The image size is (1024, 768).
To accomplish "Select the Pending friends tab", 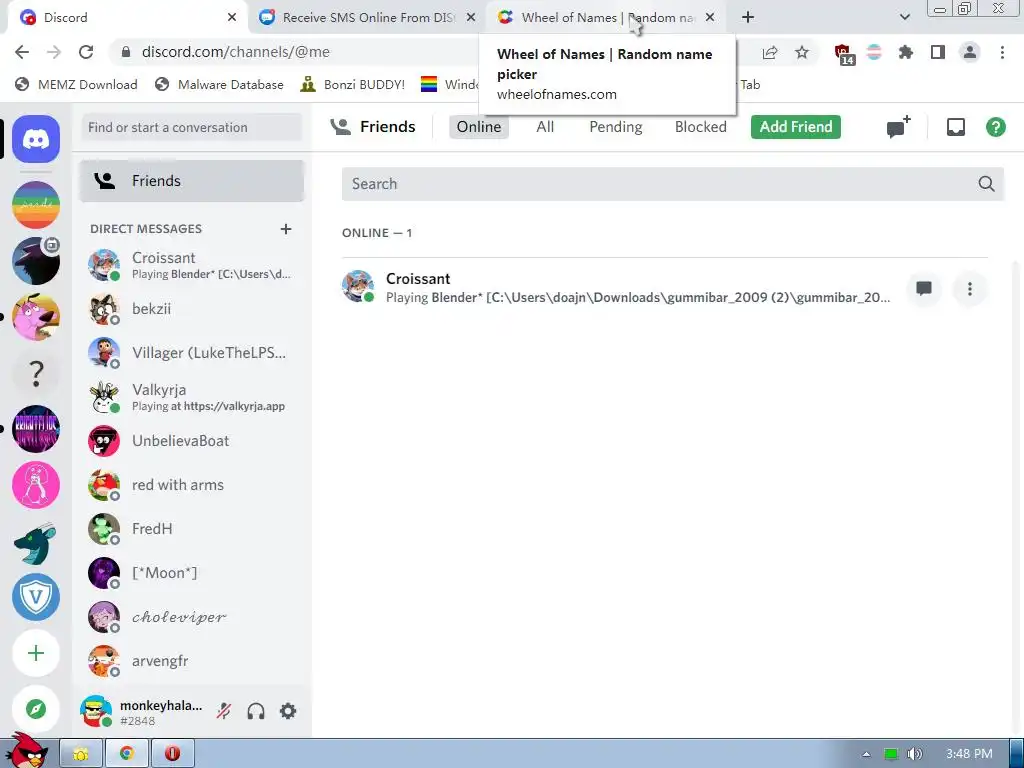I will point(616,127).
